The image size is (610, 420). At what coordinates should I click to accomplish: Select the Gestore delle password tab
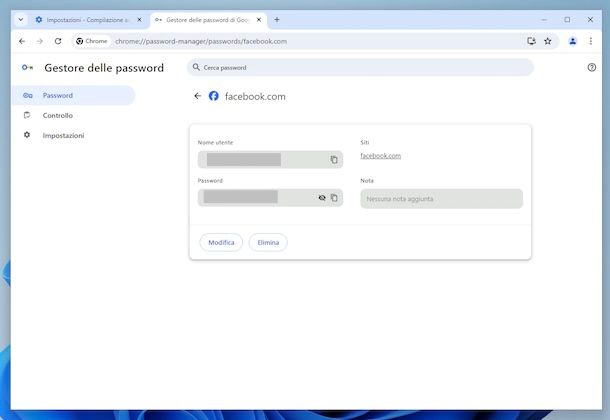pos(208,19)
